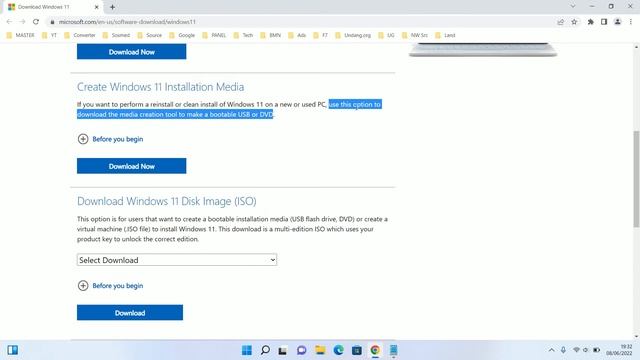
Task: Open File Explorer from the taskbar
Action: [320, 350]
